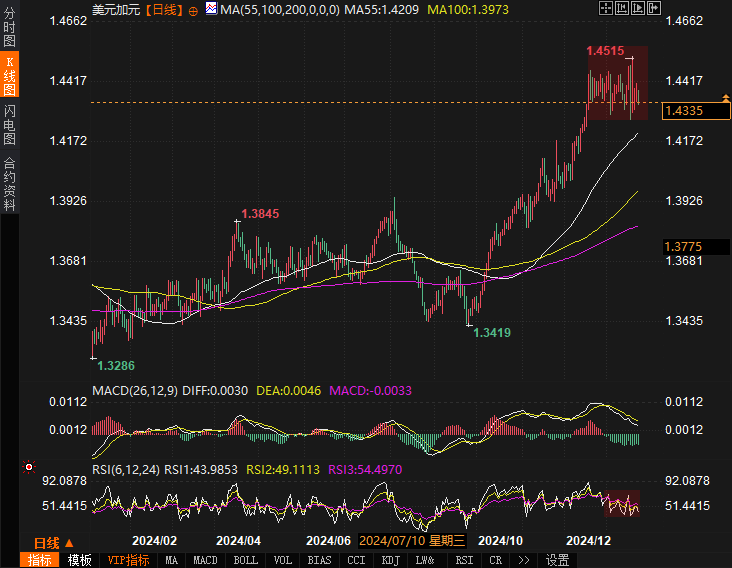The image size is (732, 568).
Task: Open the 分时图 side tab
Action: click(x=9, y=26)
